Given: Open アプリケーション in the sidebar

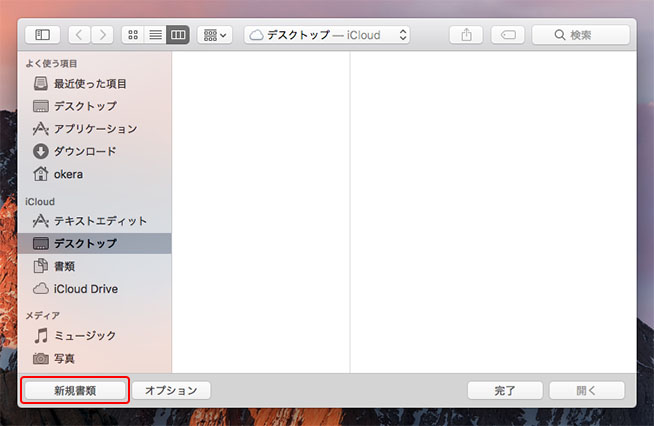Looking at the screenshot, I should [95, 129].
